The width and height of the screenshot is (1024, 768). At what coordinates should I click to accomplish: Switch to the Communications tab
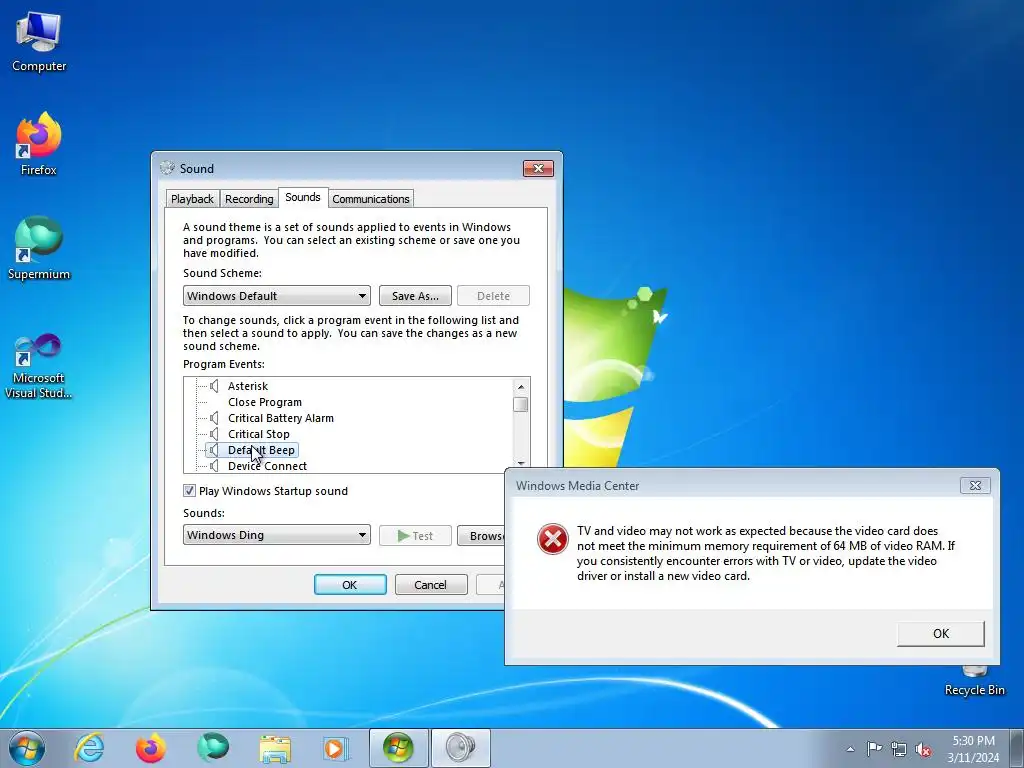click(x=370, y=199)
